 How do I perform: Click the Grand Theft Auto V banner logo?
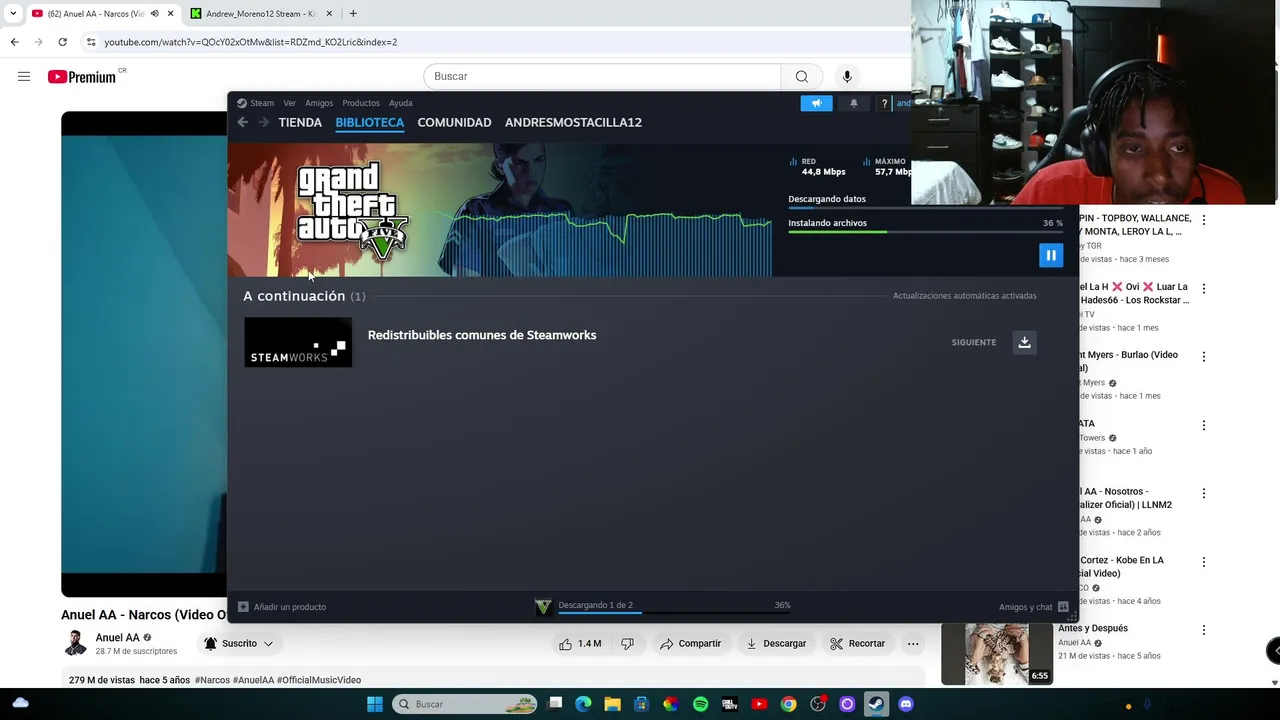coord(352,212)
